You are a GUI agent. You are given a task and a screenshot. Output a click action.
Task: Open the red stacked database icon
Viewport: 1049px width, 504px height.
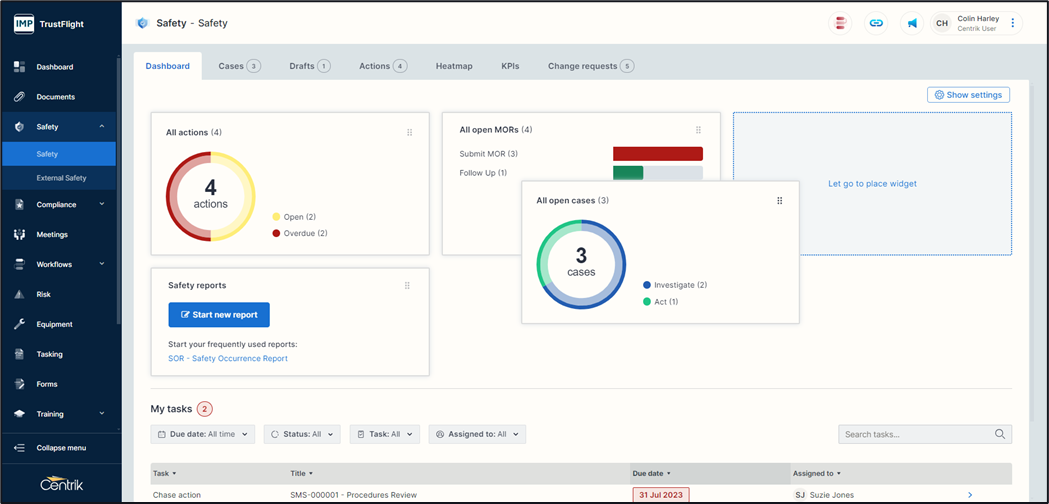coord(841,23)
